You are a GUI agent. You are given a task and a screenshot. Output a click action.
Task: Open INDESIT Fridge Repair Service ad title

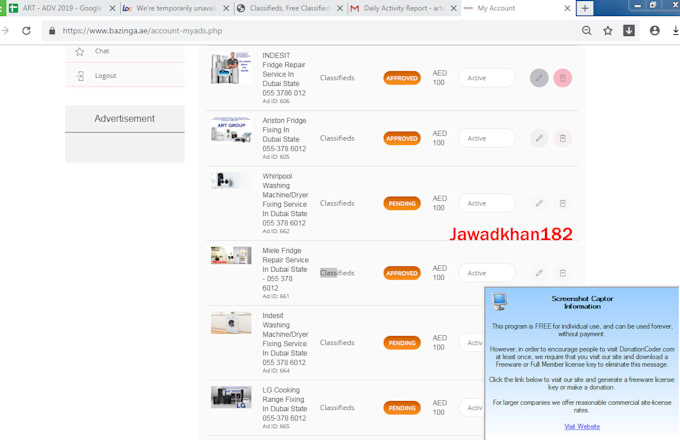point(284,74)
